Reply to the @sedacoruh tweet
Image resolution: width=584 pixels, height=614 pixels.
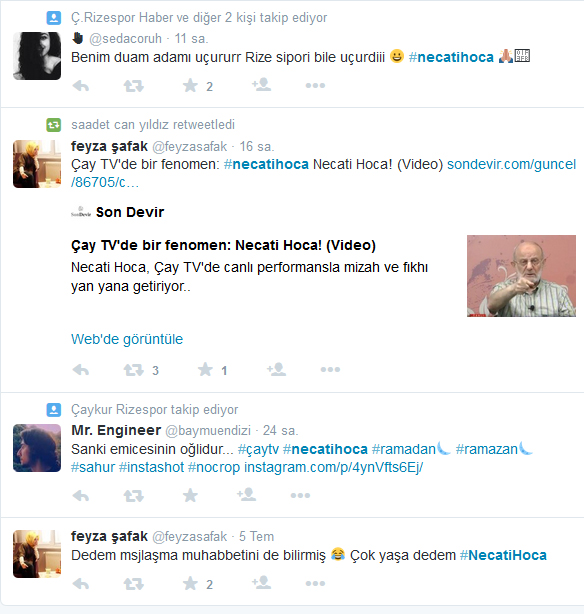point(81,85)
